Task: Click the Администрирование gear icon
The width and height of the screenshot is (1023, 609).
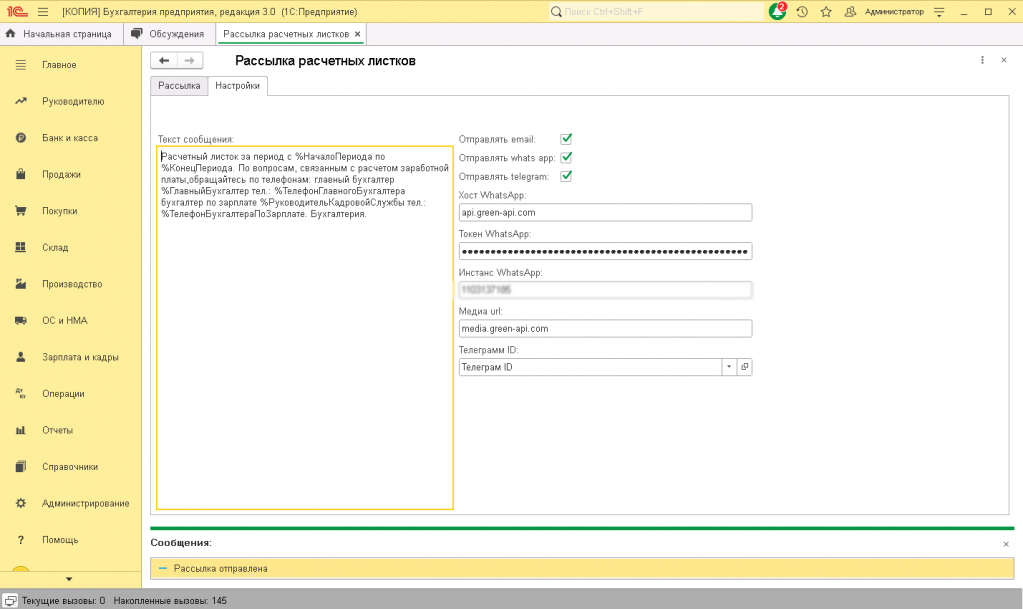Action: point(21,503)
